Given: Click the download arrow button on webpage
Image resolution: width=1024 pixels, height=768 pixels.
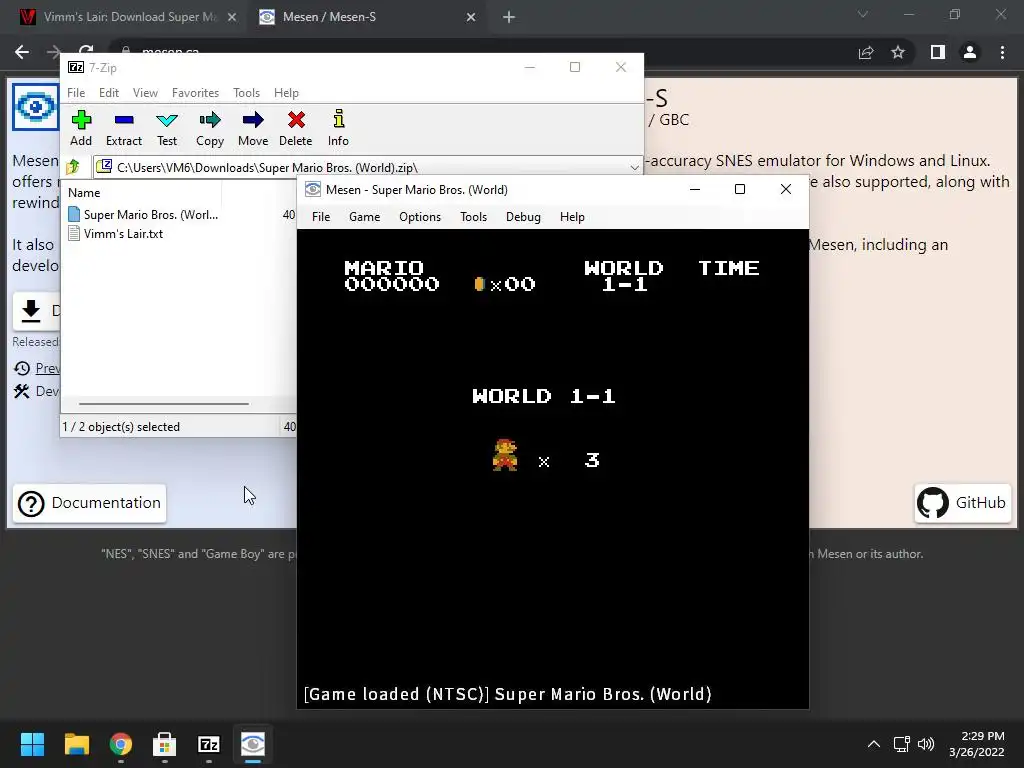Looking at the screenshot, I should pos(31,311).
